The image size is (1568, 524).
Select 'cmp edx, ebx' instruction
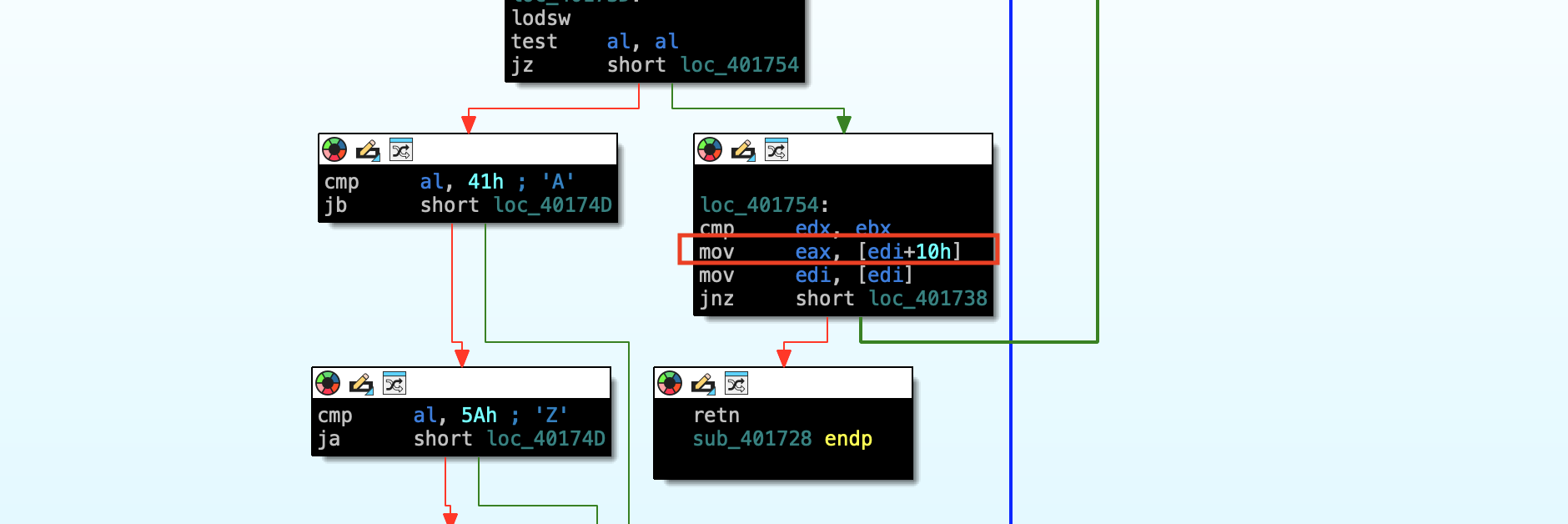[795, 228]
